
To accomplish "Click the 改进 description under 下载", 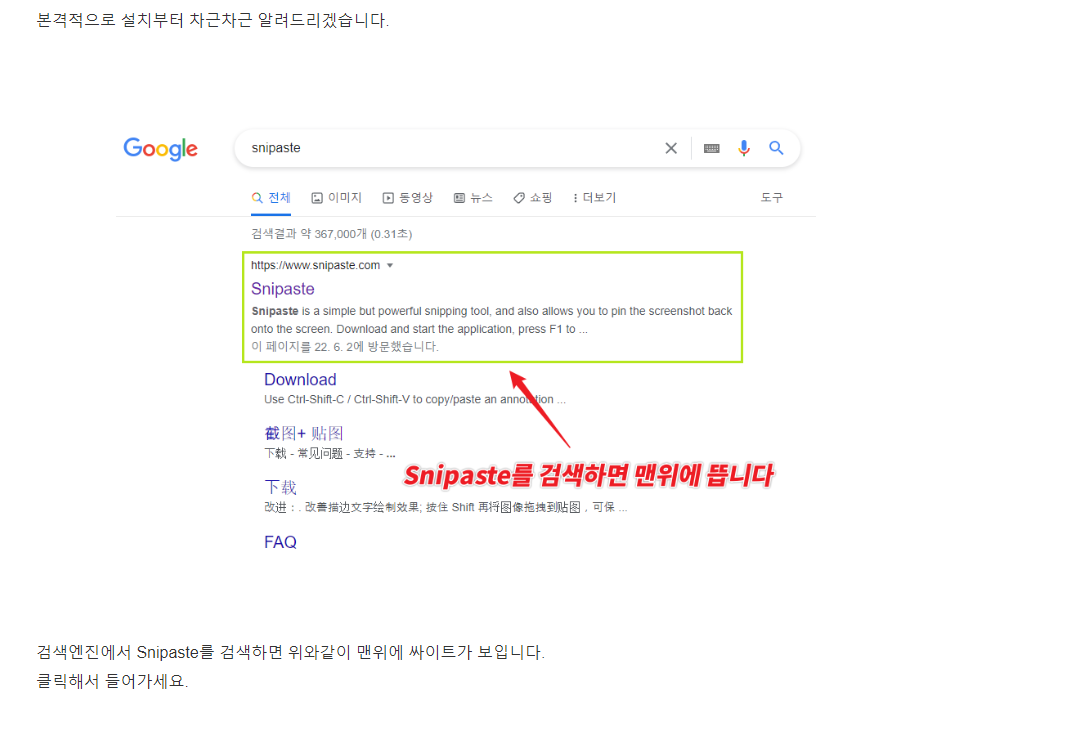I will tap(446, 508).
